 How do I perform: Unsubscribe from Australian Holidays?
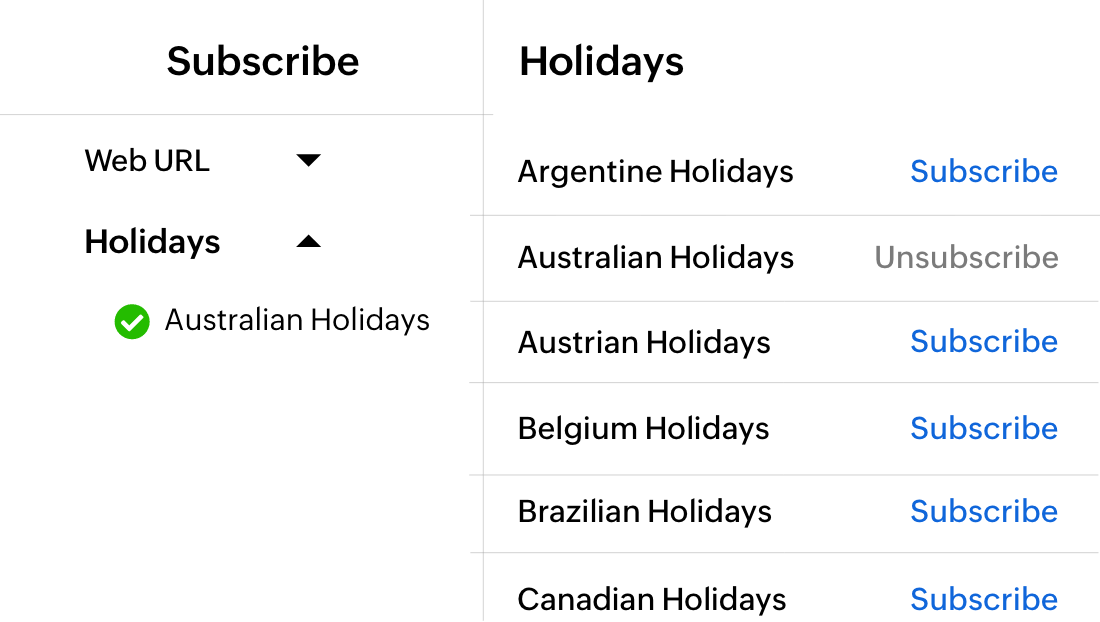click(x=965, y=258)
